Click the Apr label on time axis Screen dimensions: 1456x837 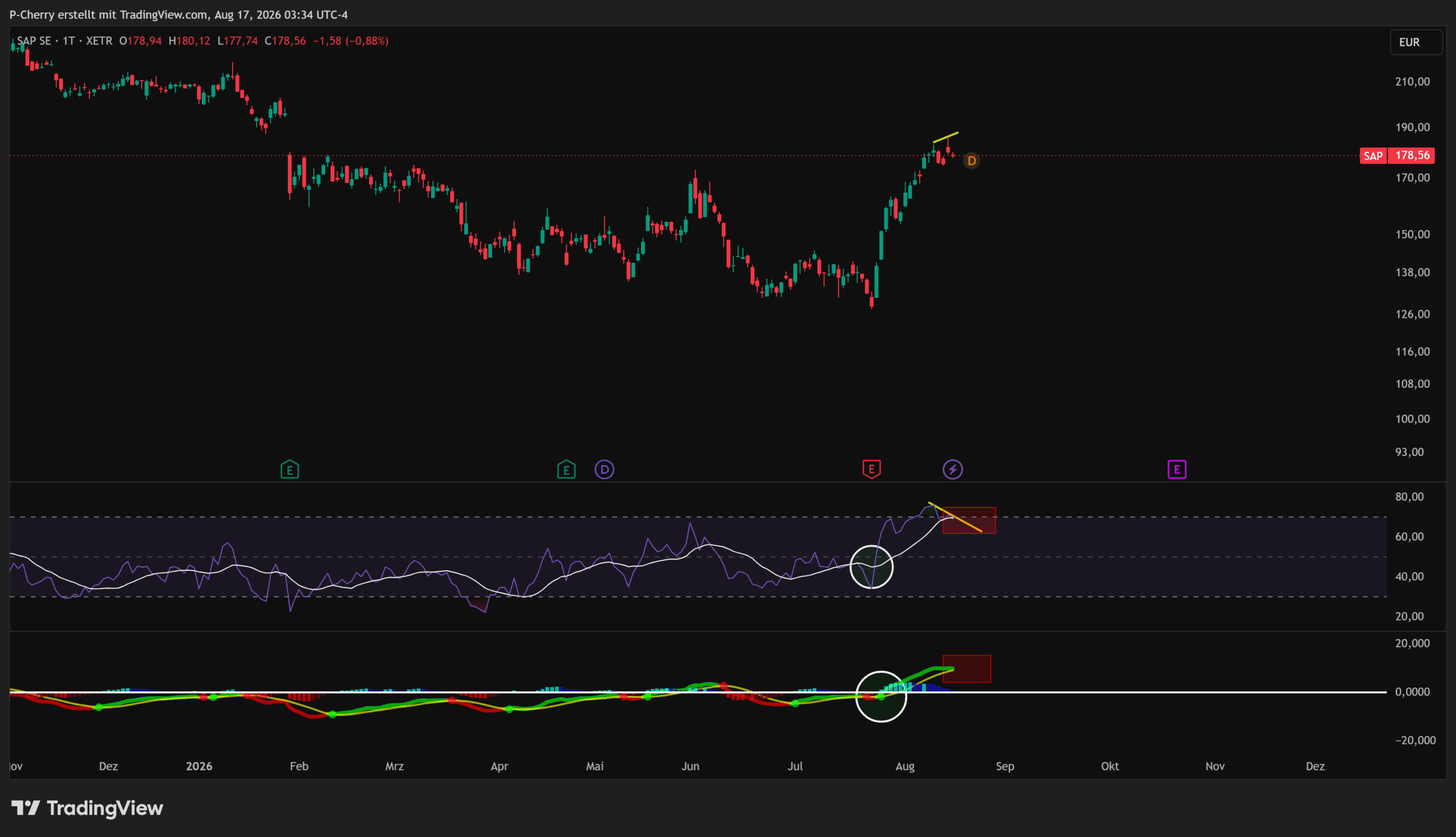(x=499, y=766)
